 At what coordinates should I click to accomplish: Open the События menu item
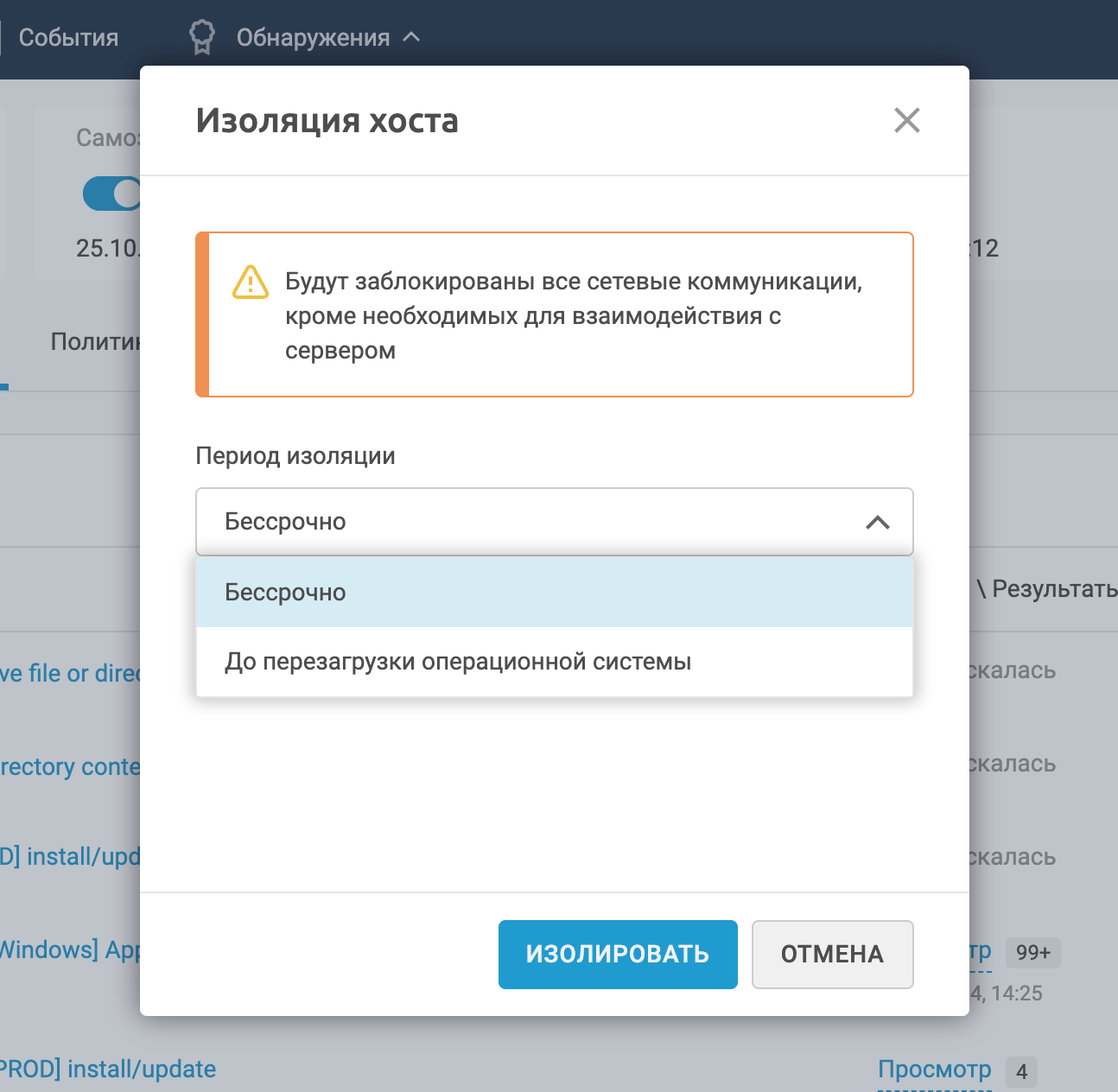coord(68,38)
